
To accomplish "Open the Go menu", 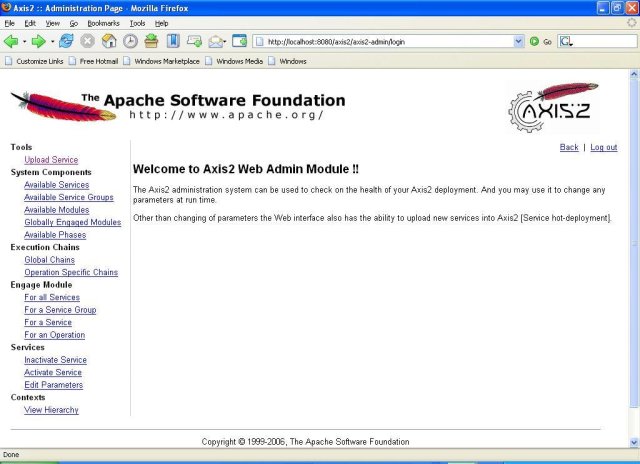I will click(x=73, y=23).
